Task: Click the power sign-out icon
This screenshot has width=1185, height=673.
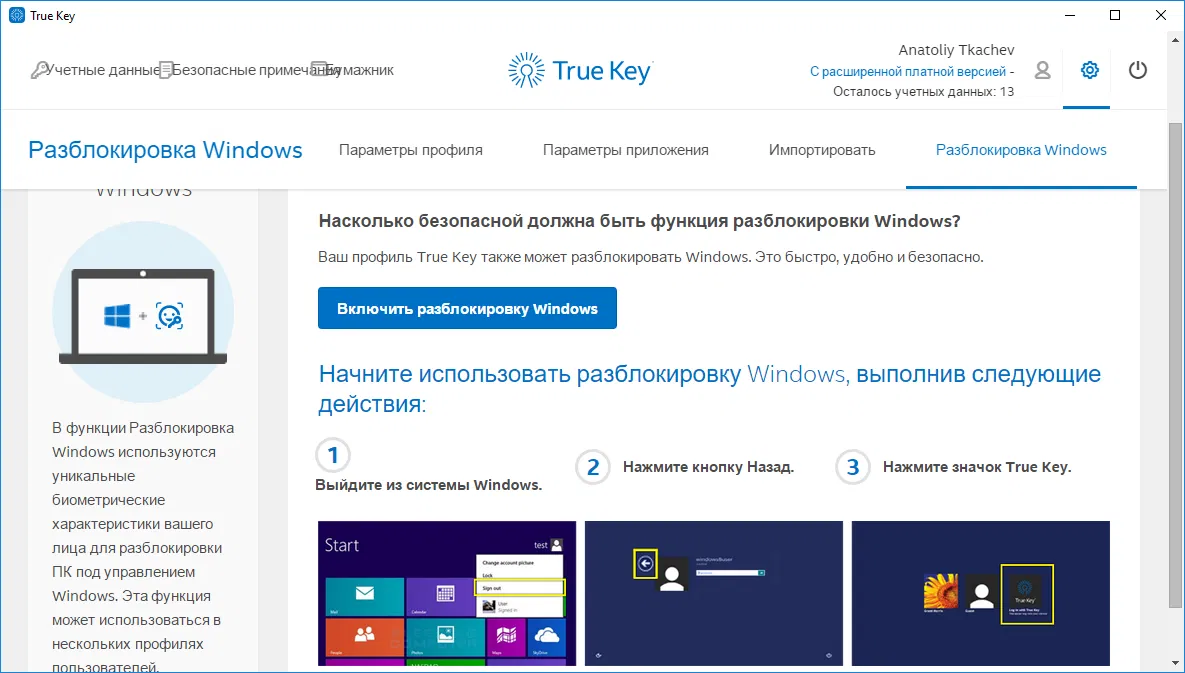Action: tap(1137, 70)
